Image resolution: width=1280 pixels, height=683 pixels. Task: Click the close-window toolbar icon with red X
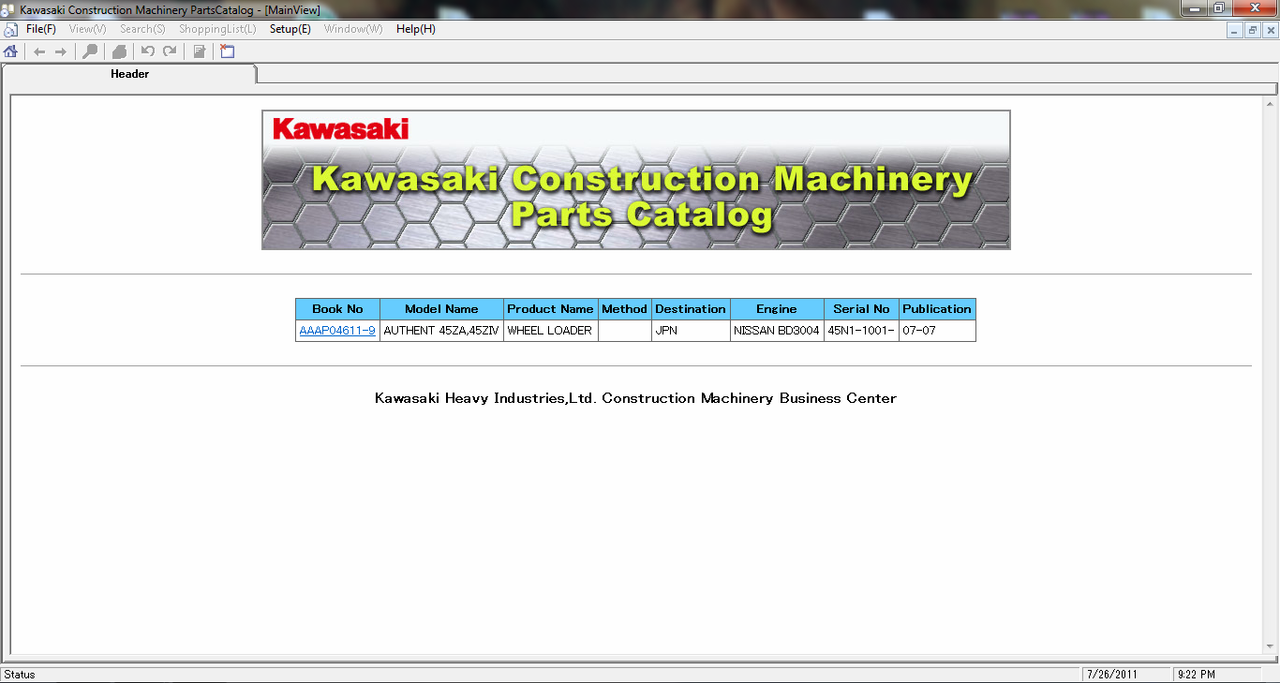227,51
